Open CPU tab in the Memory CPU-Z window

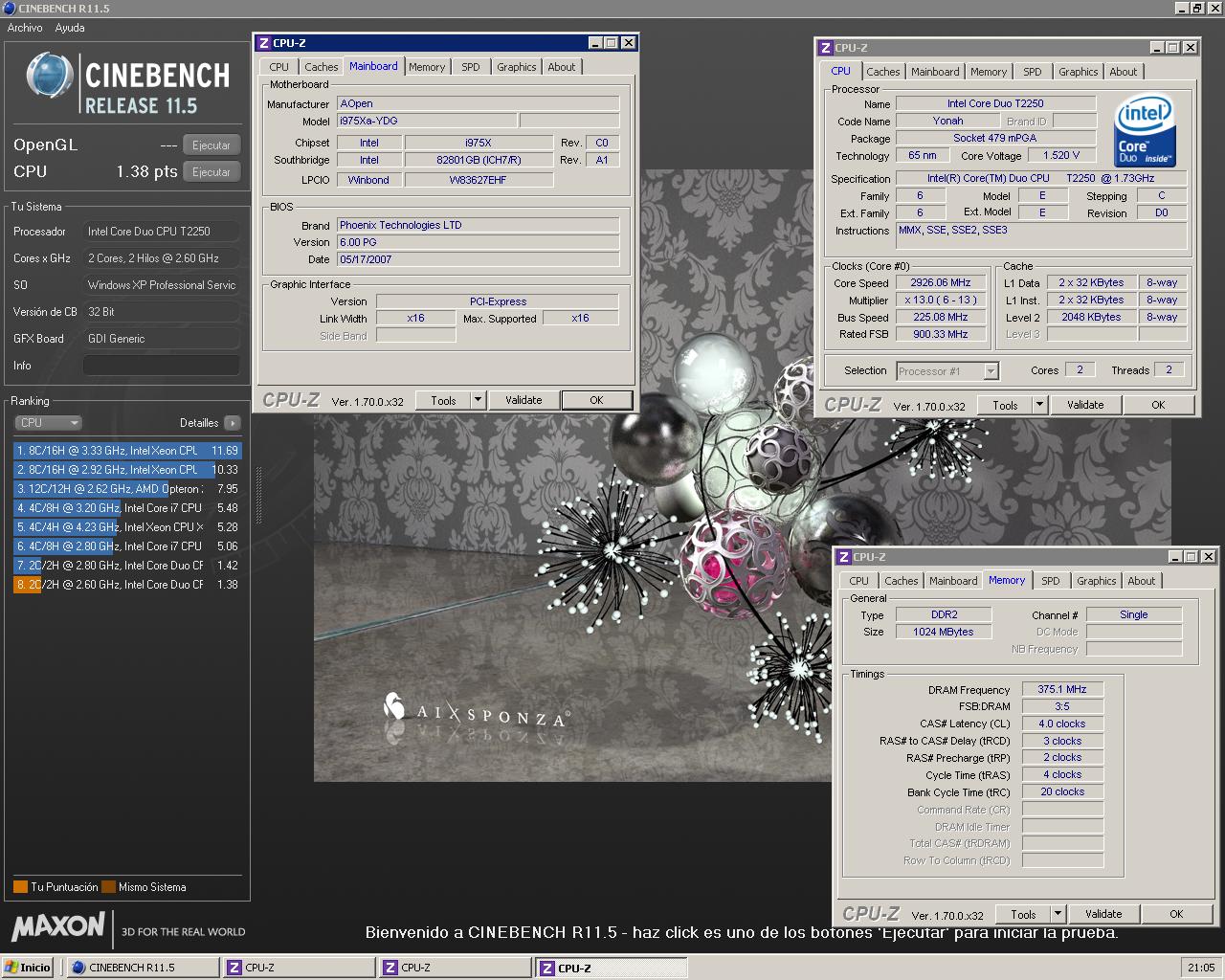[858, 581]
